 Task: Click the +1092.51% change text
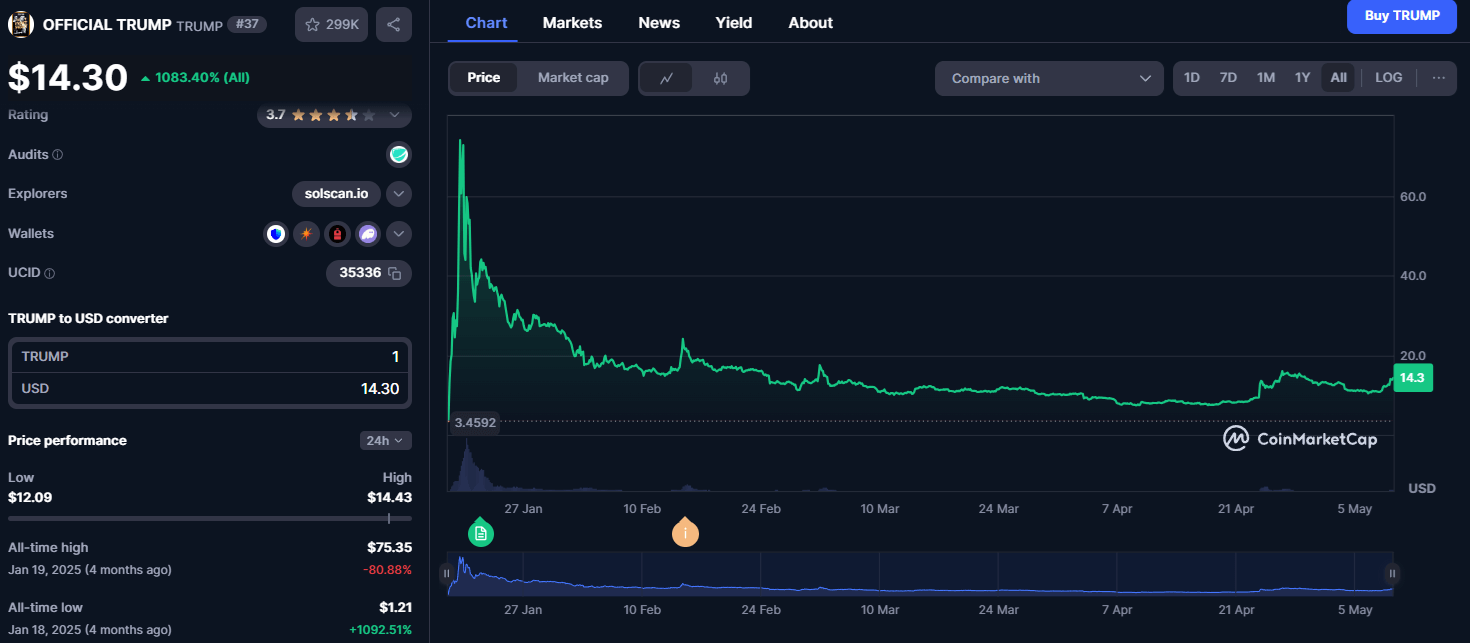380,630
